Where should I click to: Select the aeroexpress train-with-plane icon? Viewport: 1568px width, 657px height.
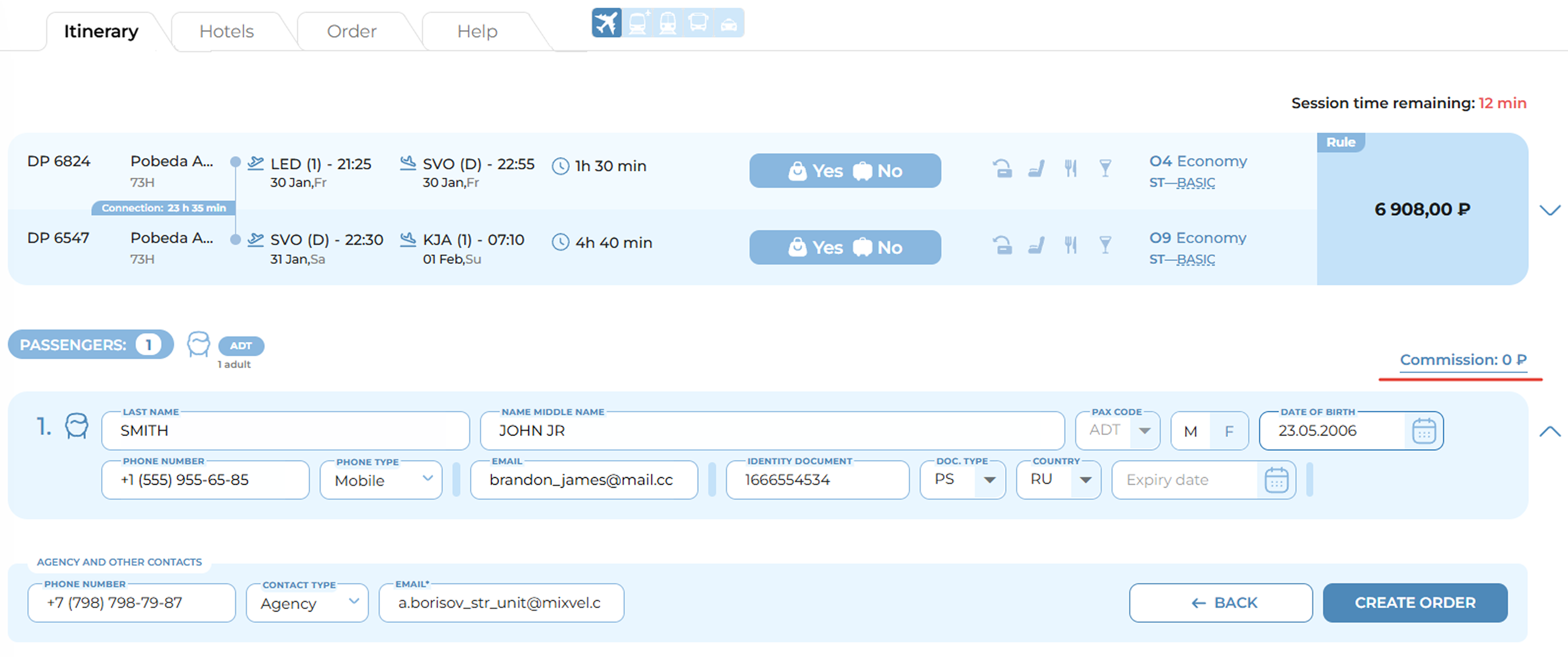pyautogui.click(x=637, y=23)
